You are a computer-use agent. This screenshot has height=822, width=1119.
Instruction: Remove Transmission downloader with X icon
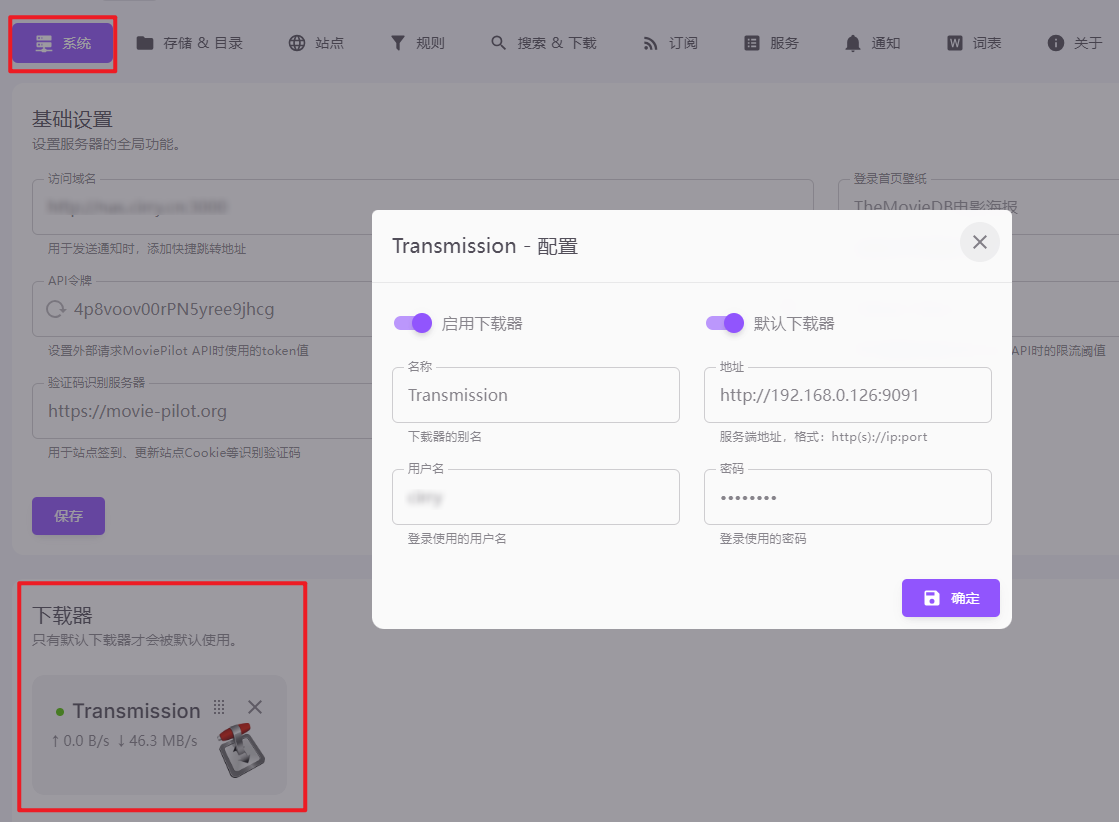click(255, 707)
